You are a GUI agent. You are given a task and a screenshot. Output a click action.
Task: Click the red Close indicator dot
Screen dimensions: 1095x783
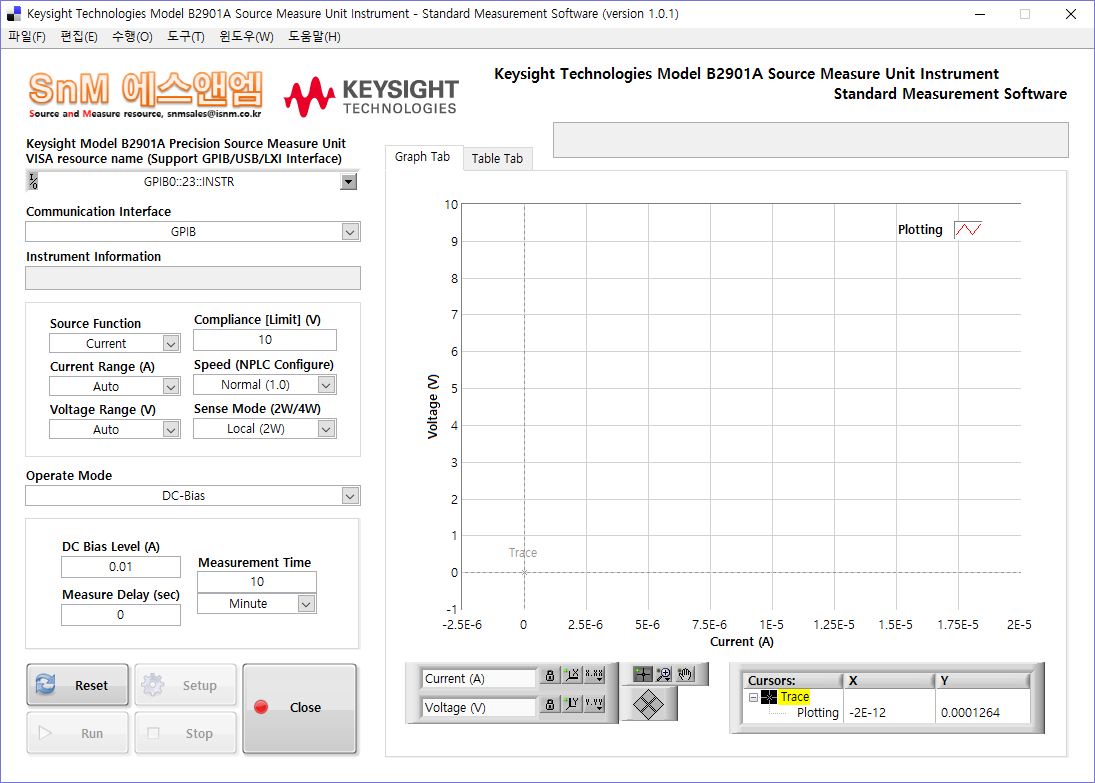pos(261,707)
